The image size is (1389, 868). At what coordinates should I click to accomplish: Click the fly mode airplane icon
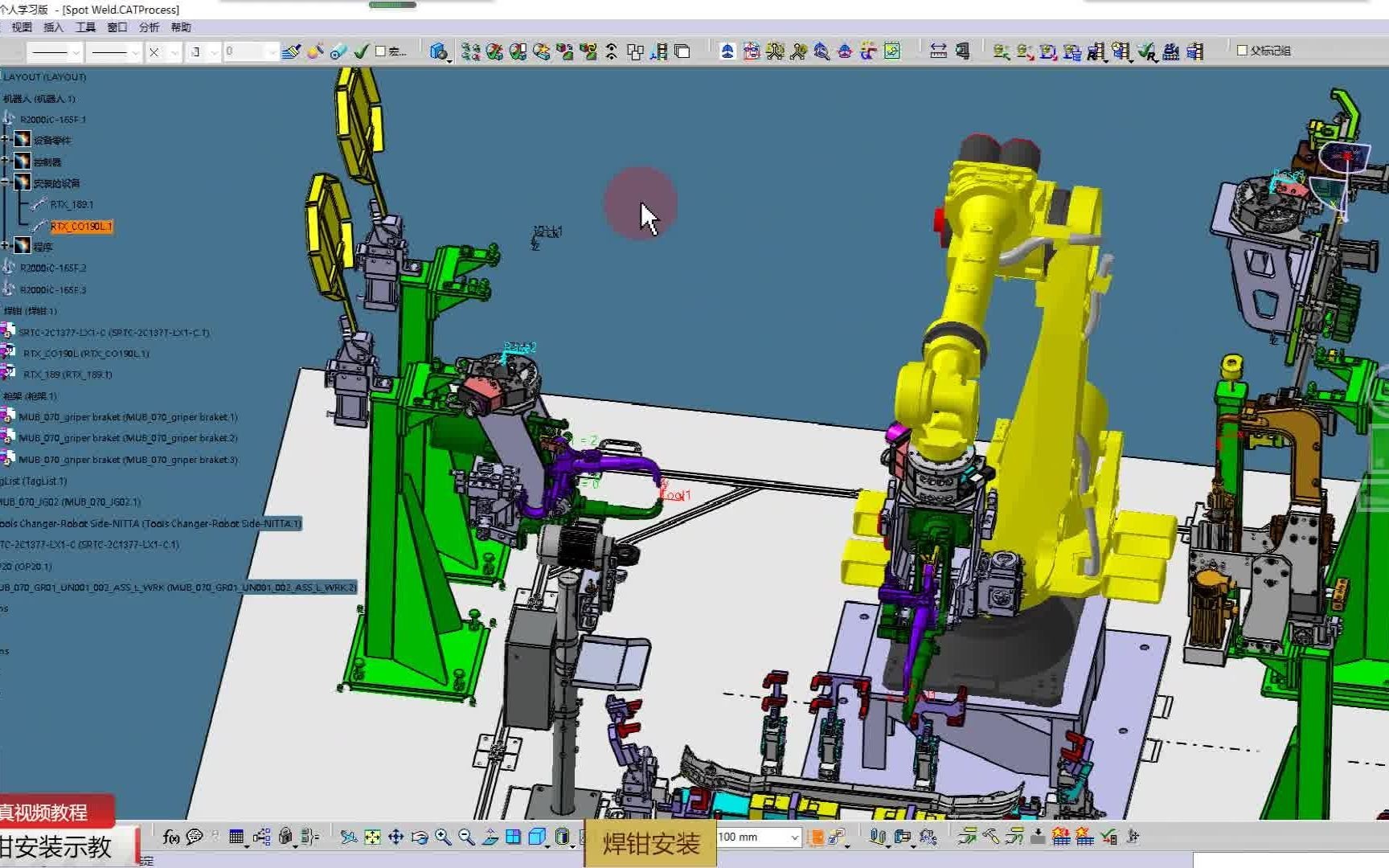pyautogui.click(x=348, y=837)
